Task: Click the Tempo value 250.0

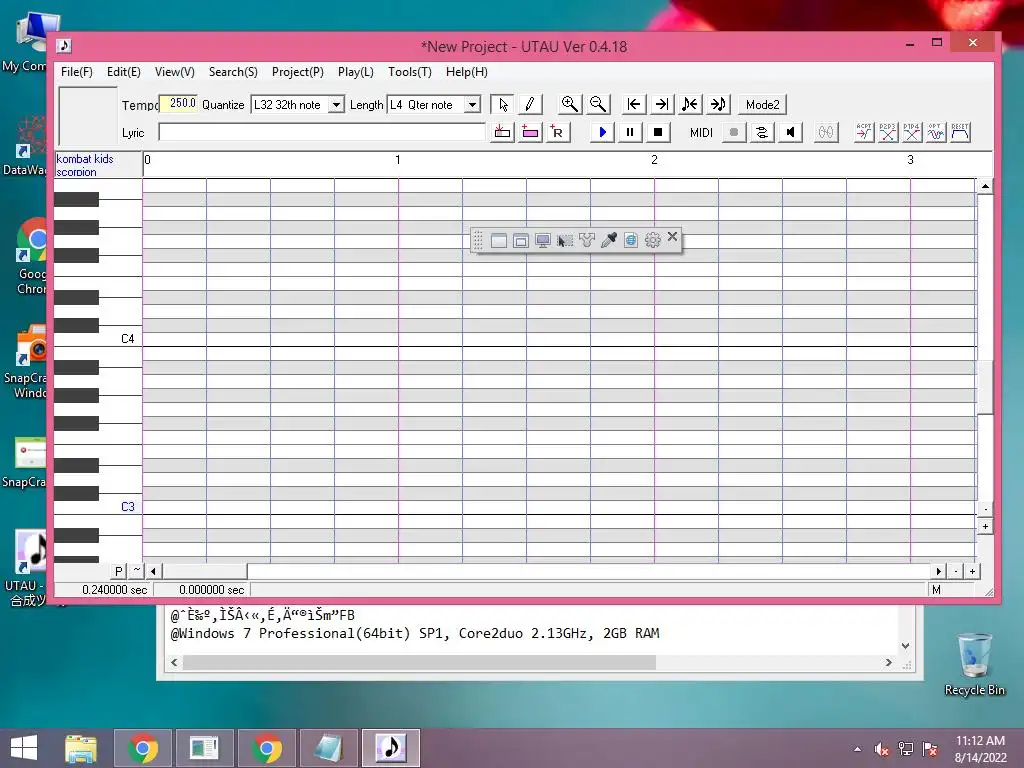Action: point(178,104)
